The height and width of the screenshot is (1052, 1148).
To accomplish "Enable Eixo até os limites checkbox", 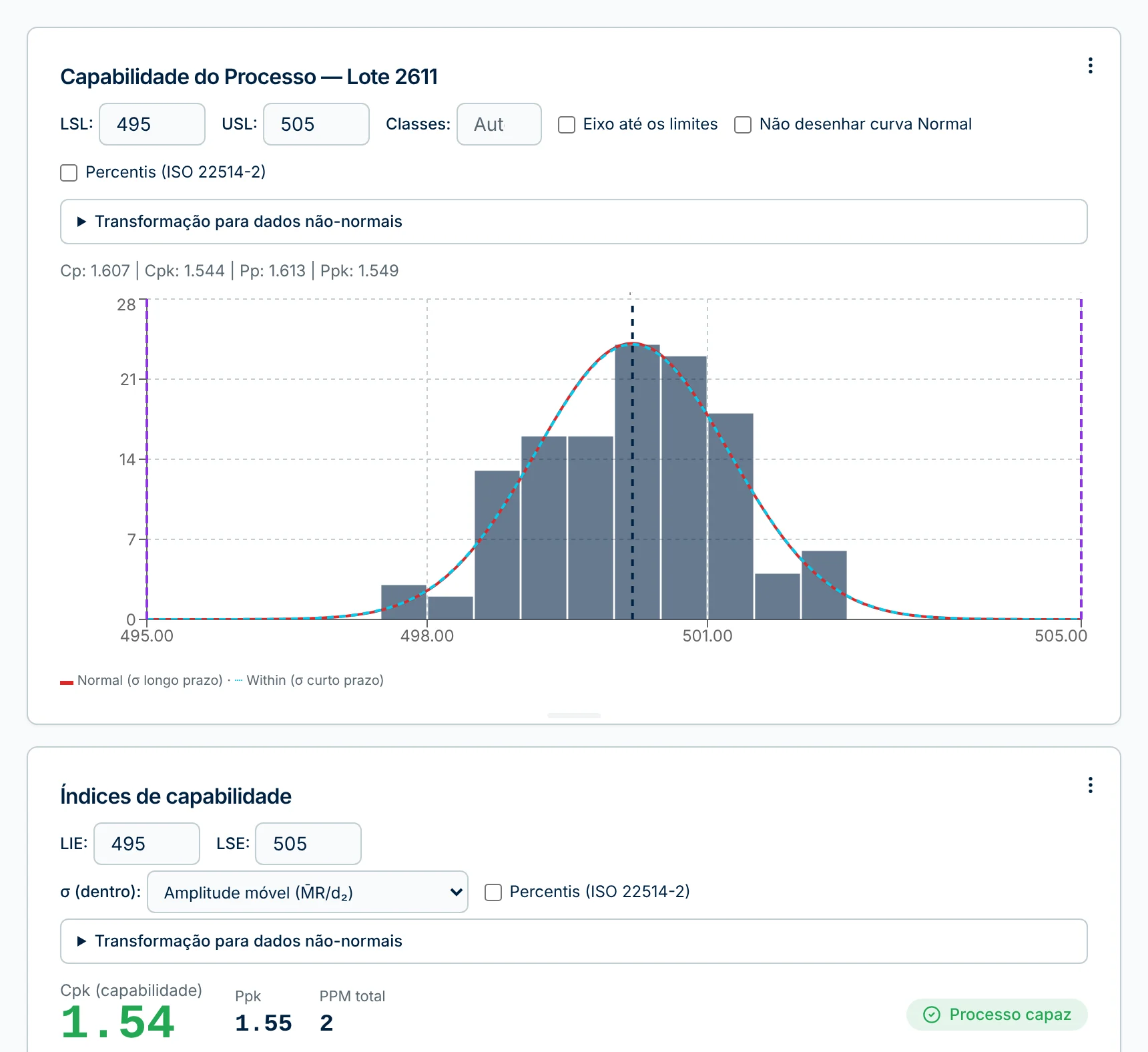I will point(567,125).
